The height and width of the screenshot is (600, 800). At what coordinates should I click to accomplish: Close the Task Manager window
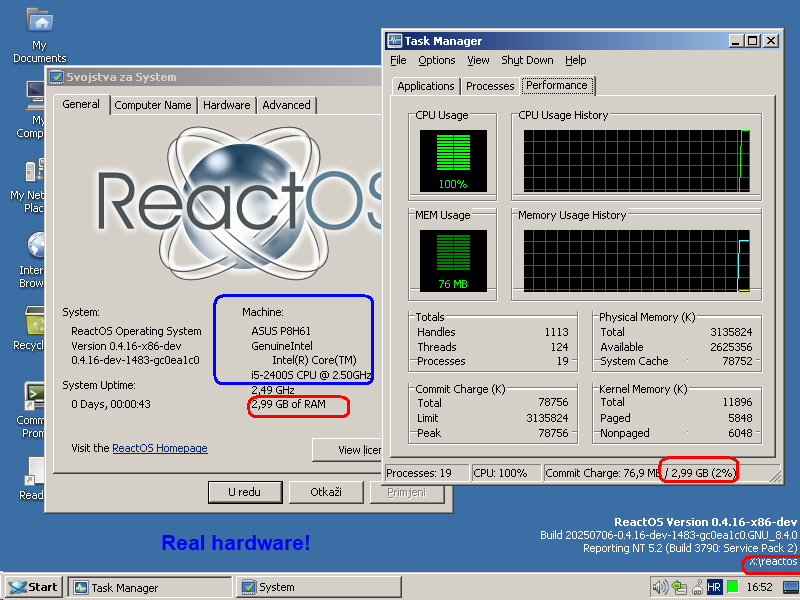tap(771, 40)
